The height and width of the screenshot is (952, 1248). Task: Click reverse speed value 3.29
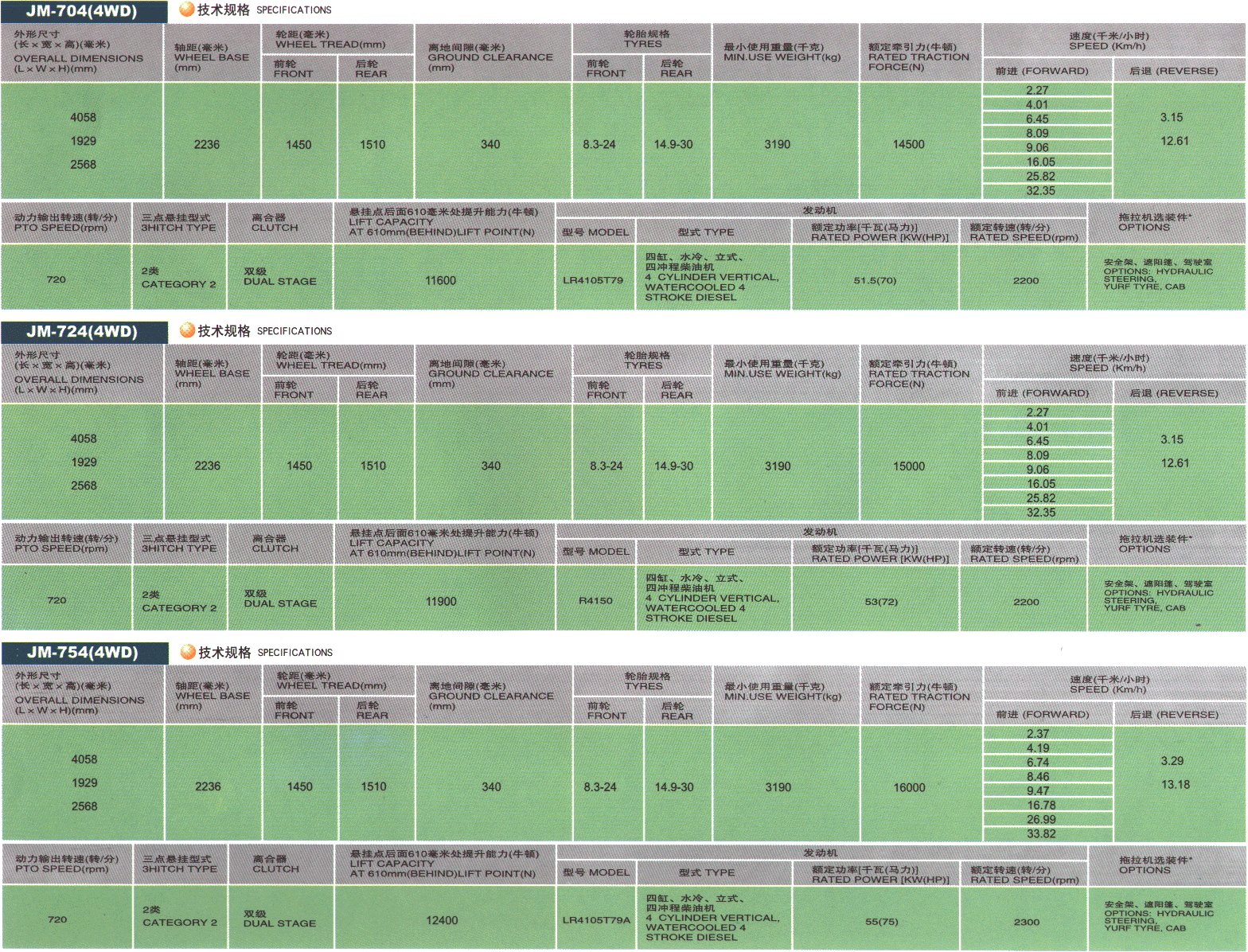1172,761
